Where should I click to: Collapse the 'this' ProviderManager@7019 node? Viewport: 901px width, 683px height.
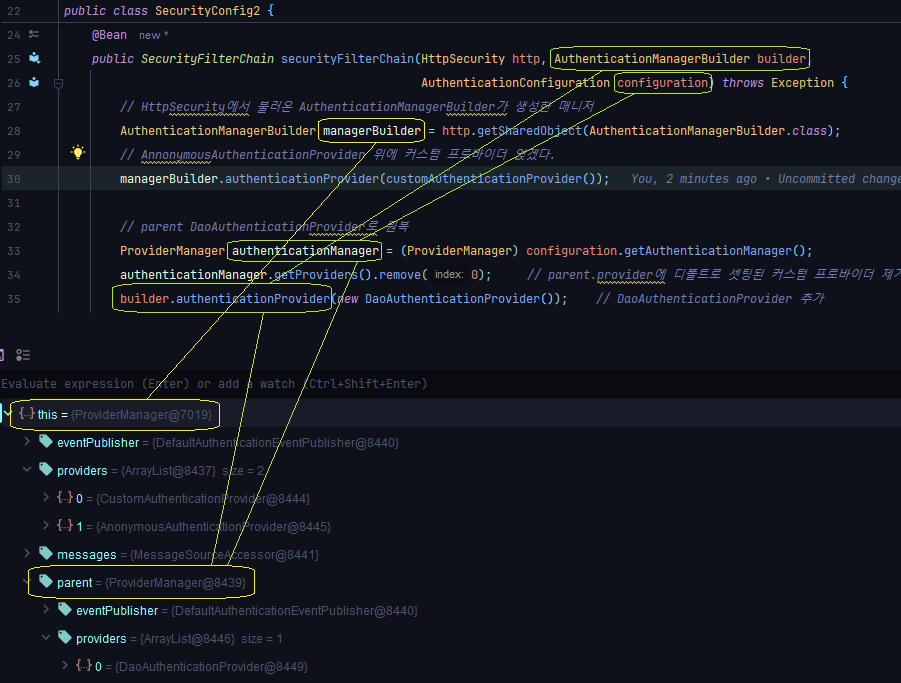(x=8, y=413)
